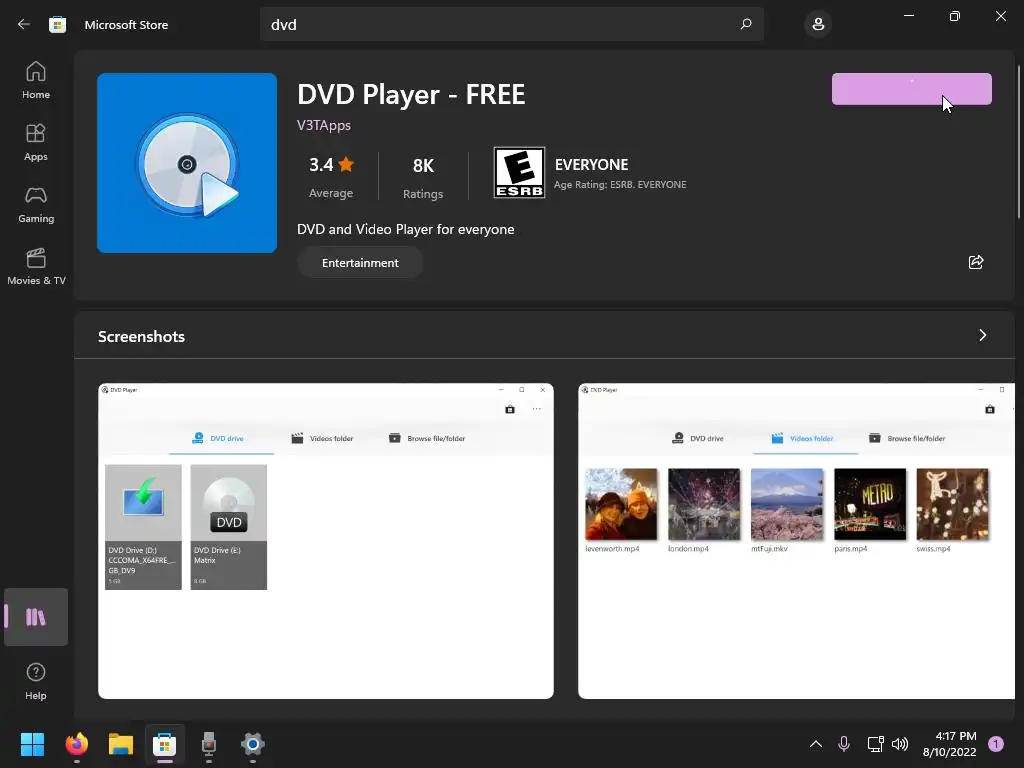Viewport: 1024px width, 768px height.
Task: Click the vertical scrollbar of the page
Action: click(1019, 142)
